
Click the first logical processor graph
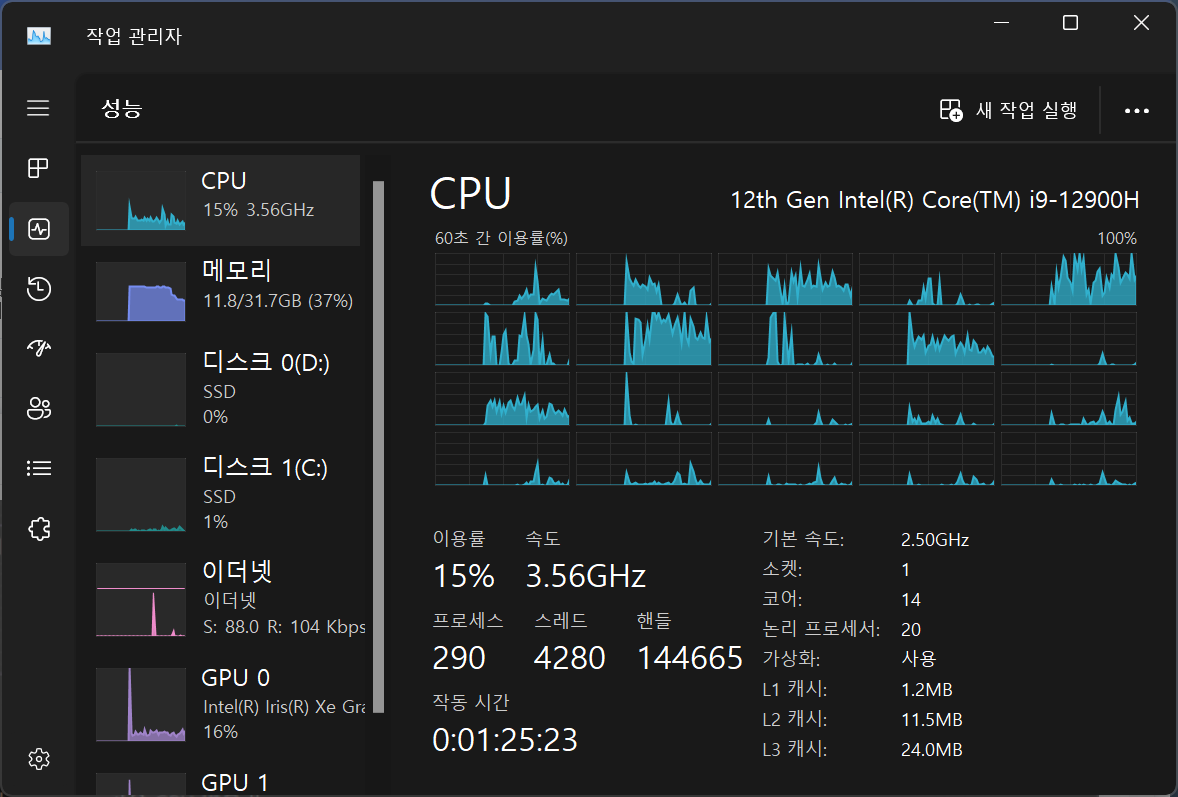click(x=502, y=279)
